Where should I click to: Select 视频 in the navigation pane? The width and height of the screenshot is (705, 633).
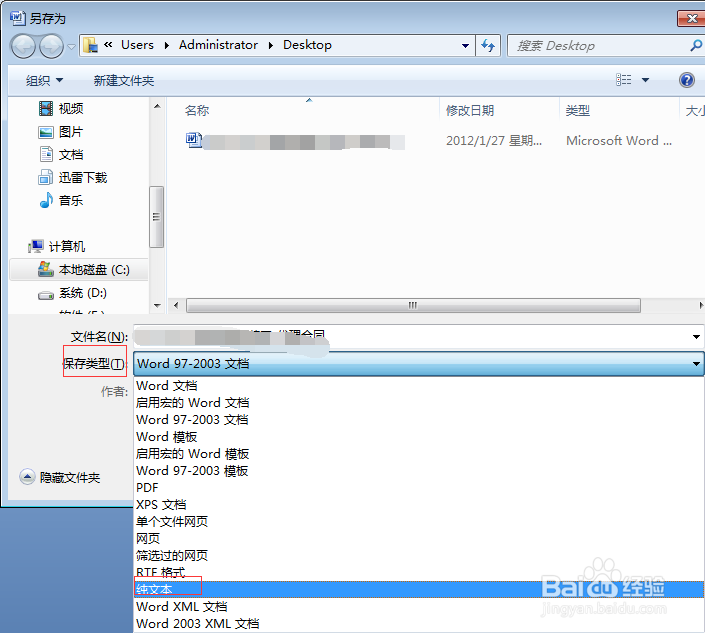pos(60,108)
